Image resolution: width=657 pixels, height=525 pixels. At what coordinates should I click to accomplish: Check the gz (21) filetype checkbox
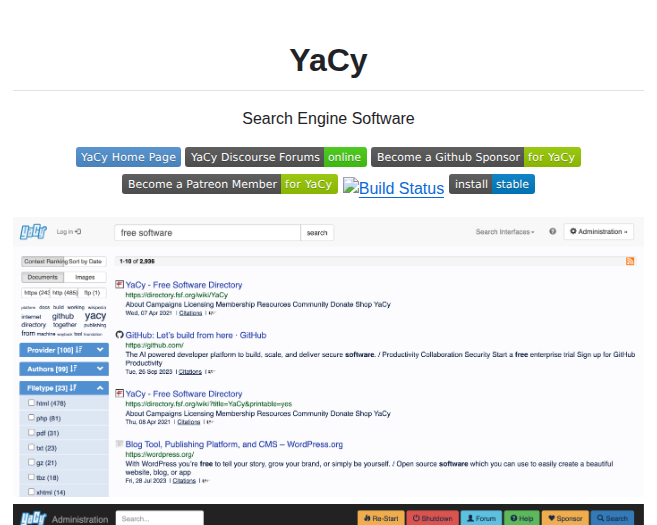click(x=31, y=462)
